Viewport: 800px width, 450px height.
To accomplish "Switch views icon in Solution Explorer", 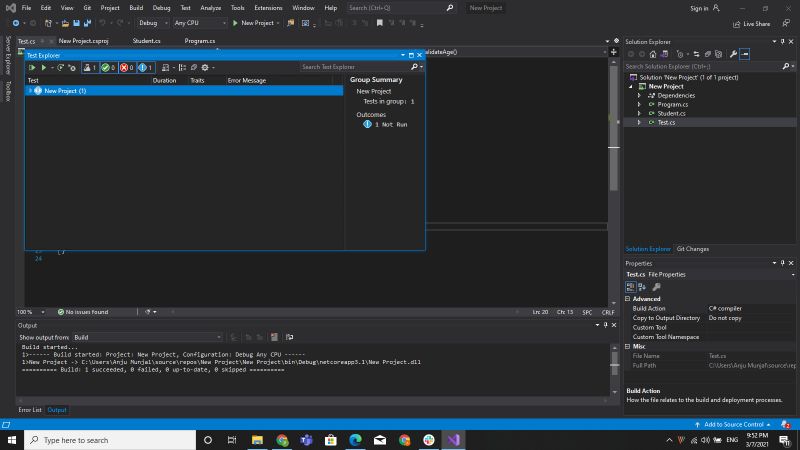I will pyautogui.click(x=664, y=54).
